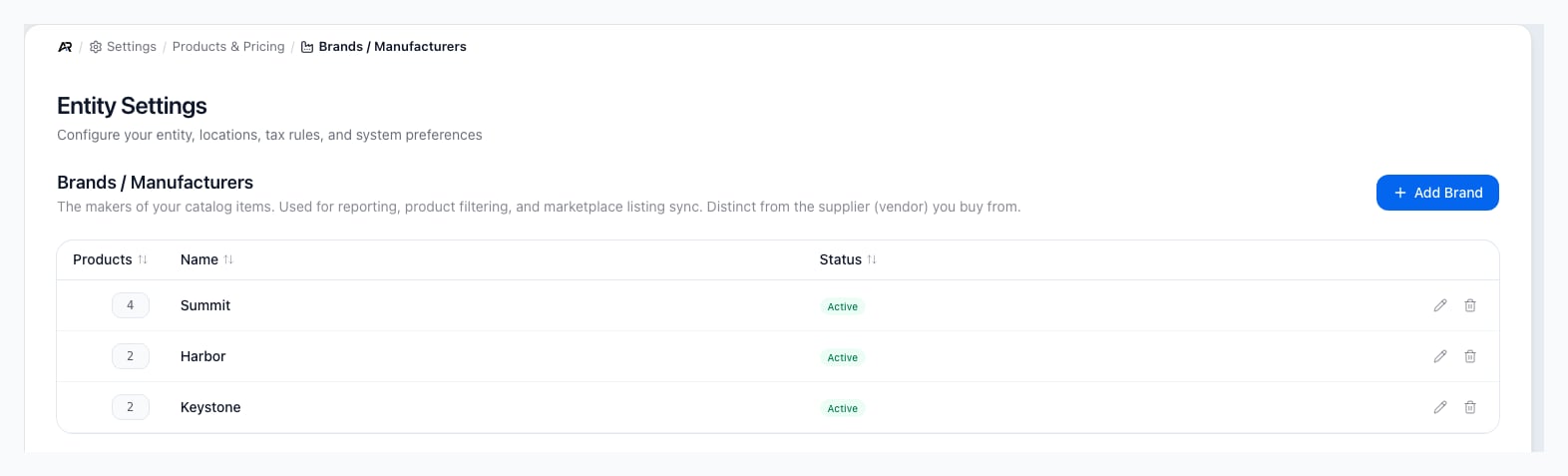This screenshot has height=476, width=1568.
Task: Delete the Harbor brand
Action: (x=1470, y=356)
